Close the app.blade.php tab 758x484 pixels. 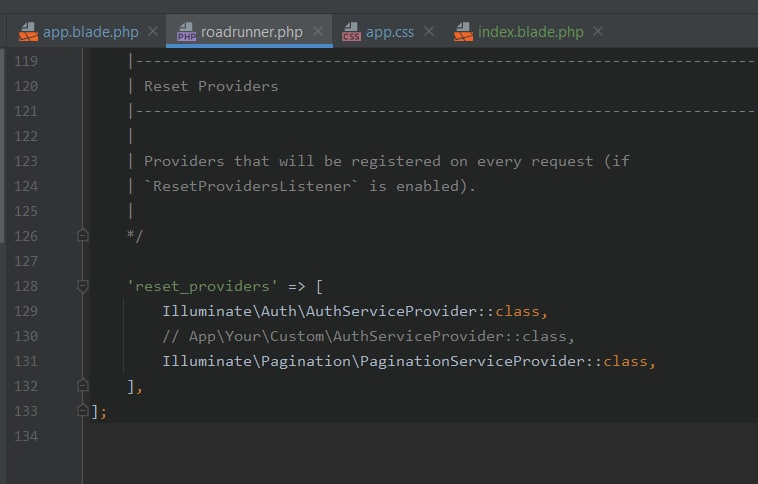[x=153, y=31]
